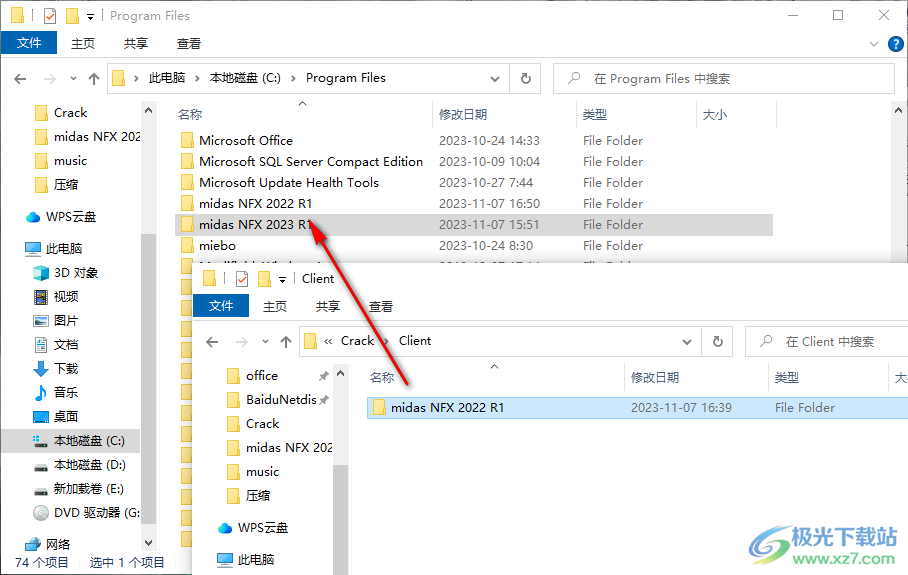Open WPS云盘 in left navigation pane
The height and width of the screenshot is (575, 908).
pyautogui.click(x=61, y=217)
